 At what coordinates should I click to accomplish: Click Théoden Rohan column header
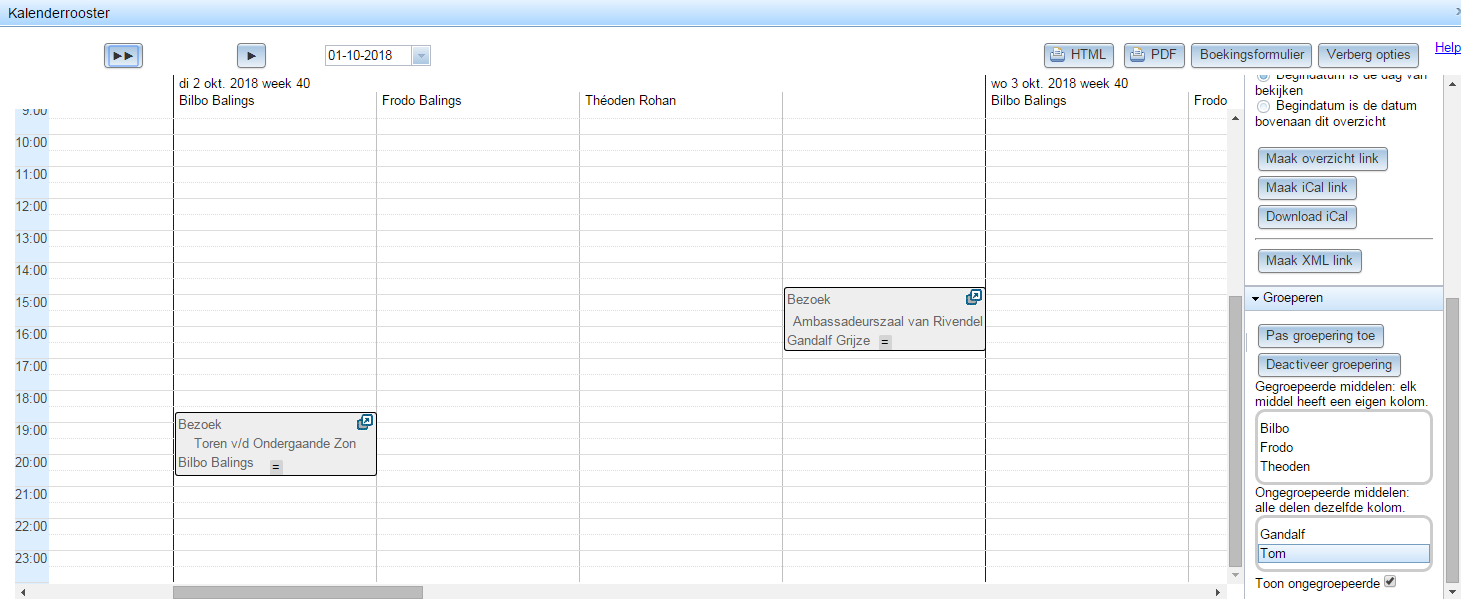click(630, 100)
